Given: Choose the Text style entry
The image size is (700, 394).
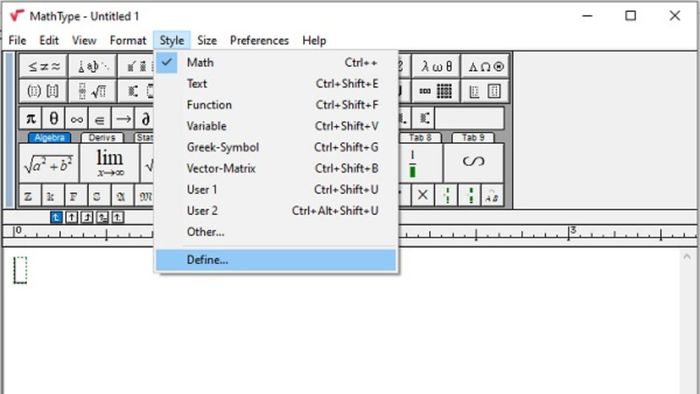Looking at the screenshot, I should pos(276,83).
